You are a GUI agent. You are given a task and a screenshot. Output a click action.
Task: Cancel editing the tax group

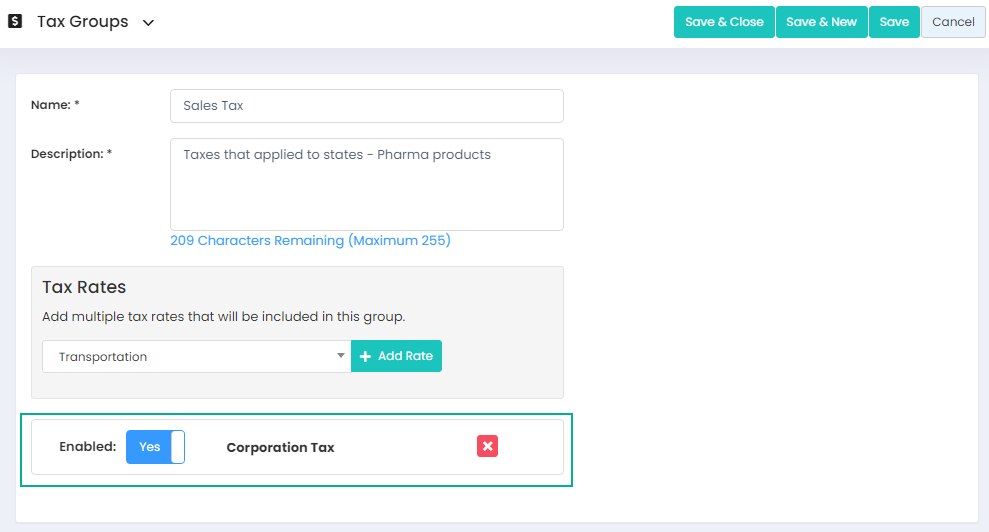(953, 22)
